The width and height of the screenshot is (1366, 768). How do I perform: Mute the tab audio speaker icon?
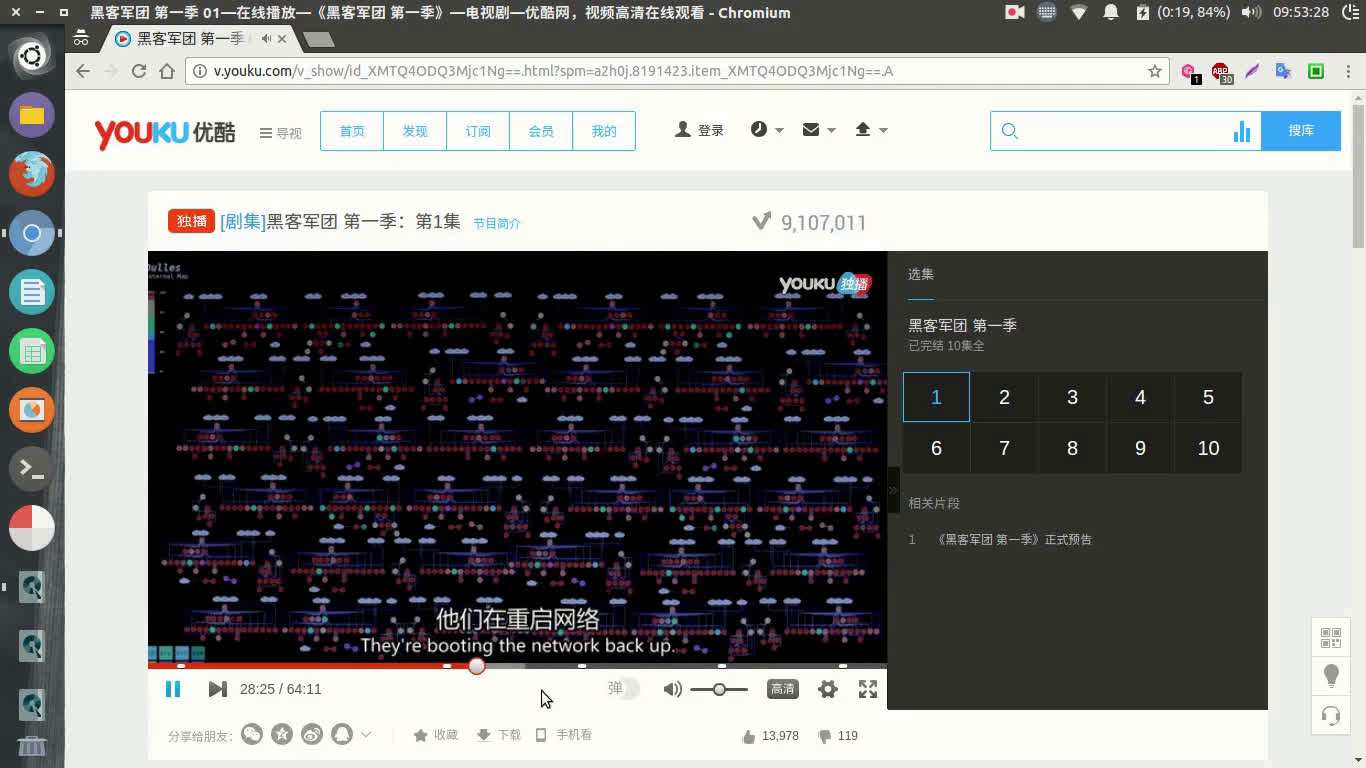tap(266, 39)
